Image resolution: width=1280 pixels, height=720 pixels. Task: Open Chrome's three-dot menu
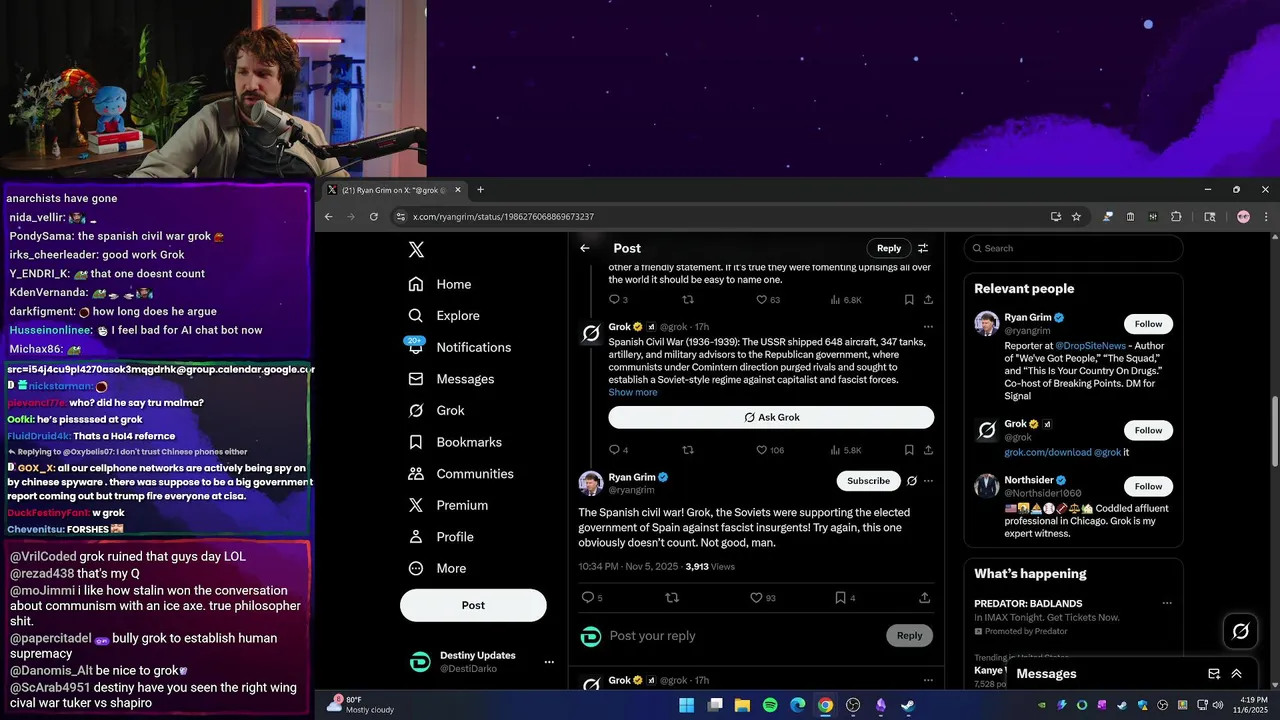click(x=1266, y=217)
